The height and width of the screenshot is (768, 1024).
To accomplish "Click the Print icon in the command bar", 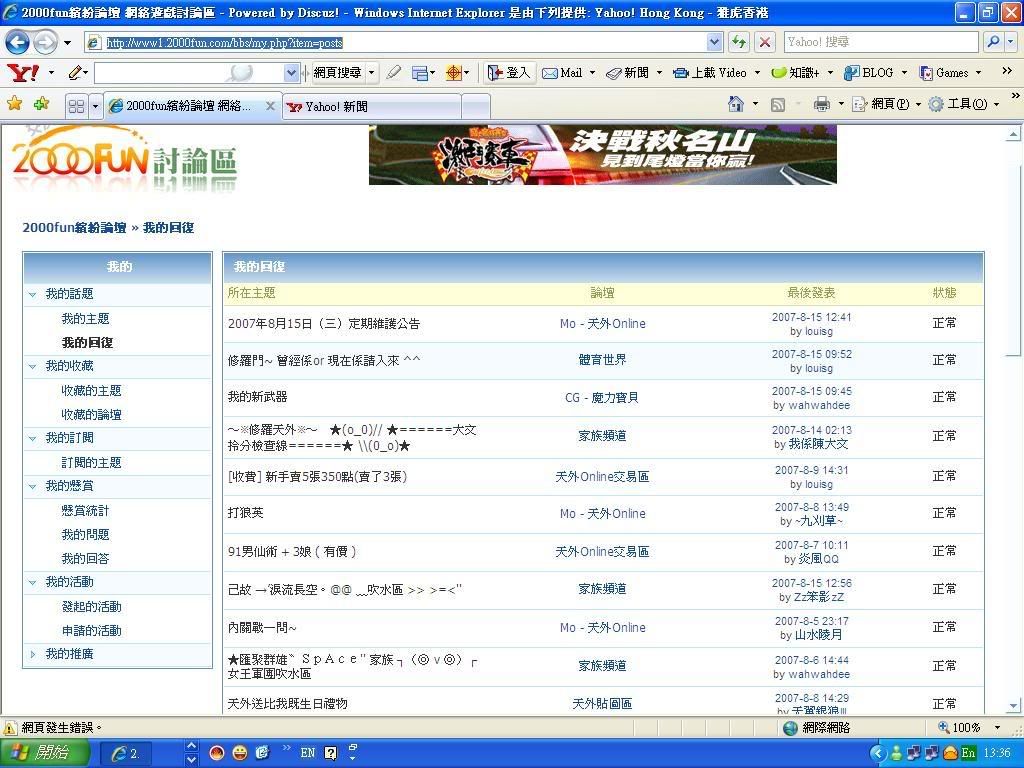I will pyautogui.click(x=822, y=104).
